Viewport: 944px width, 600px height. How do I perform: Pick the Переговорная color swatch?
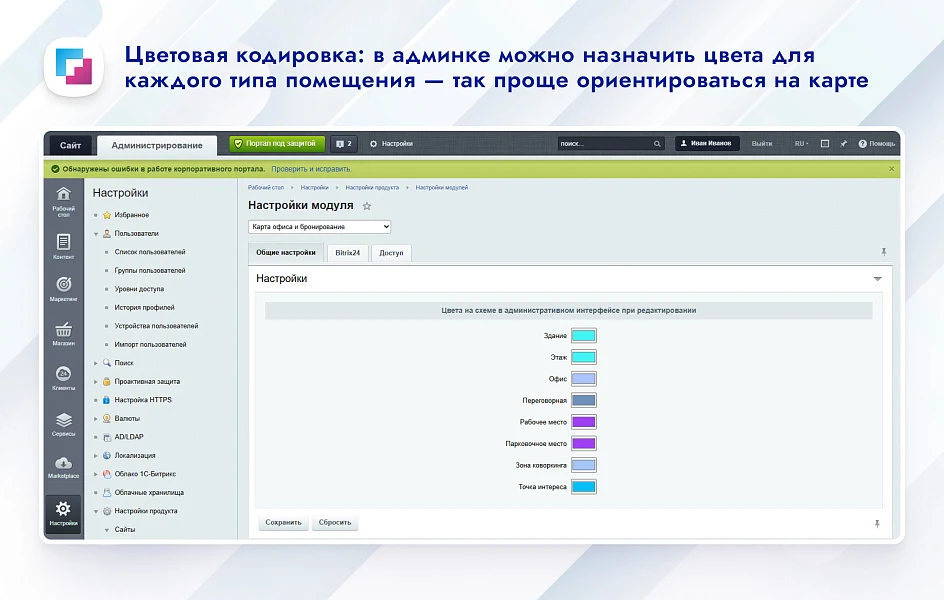[583, 401]
